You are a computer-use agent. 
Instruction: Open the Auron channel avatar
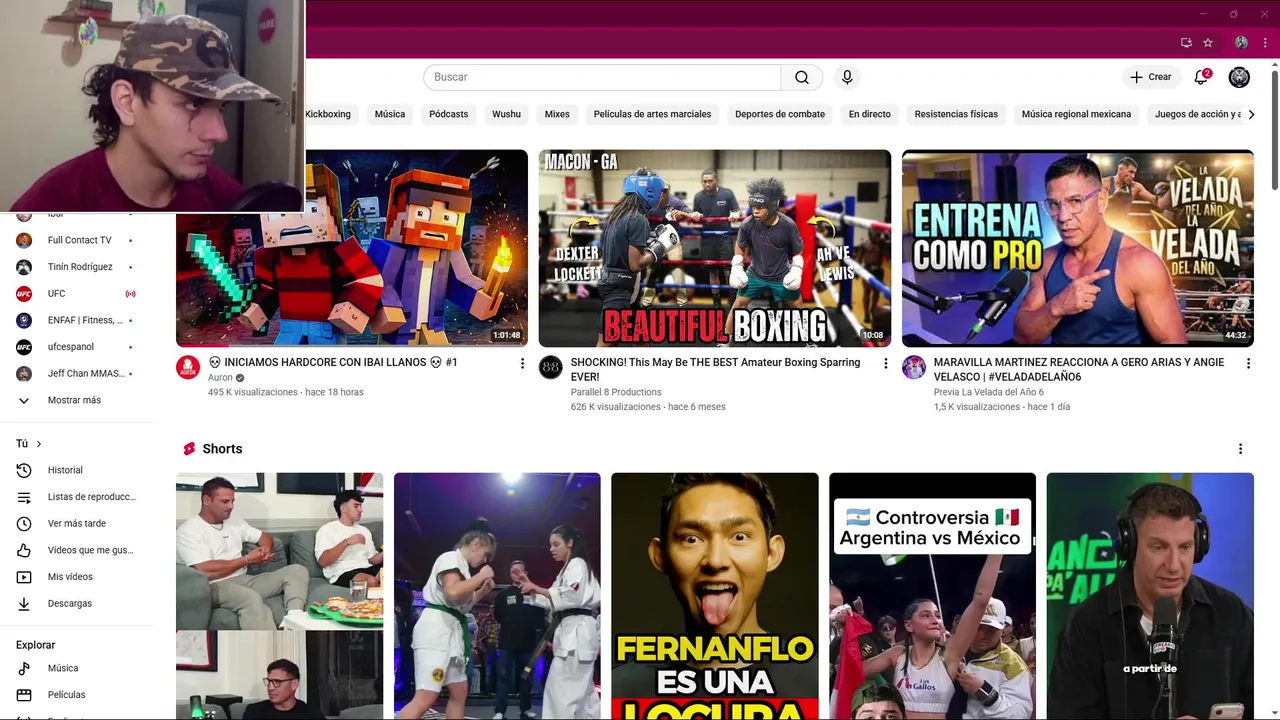(188, 367)
